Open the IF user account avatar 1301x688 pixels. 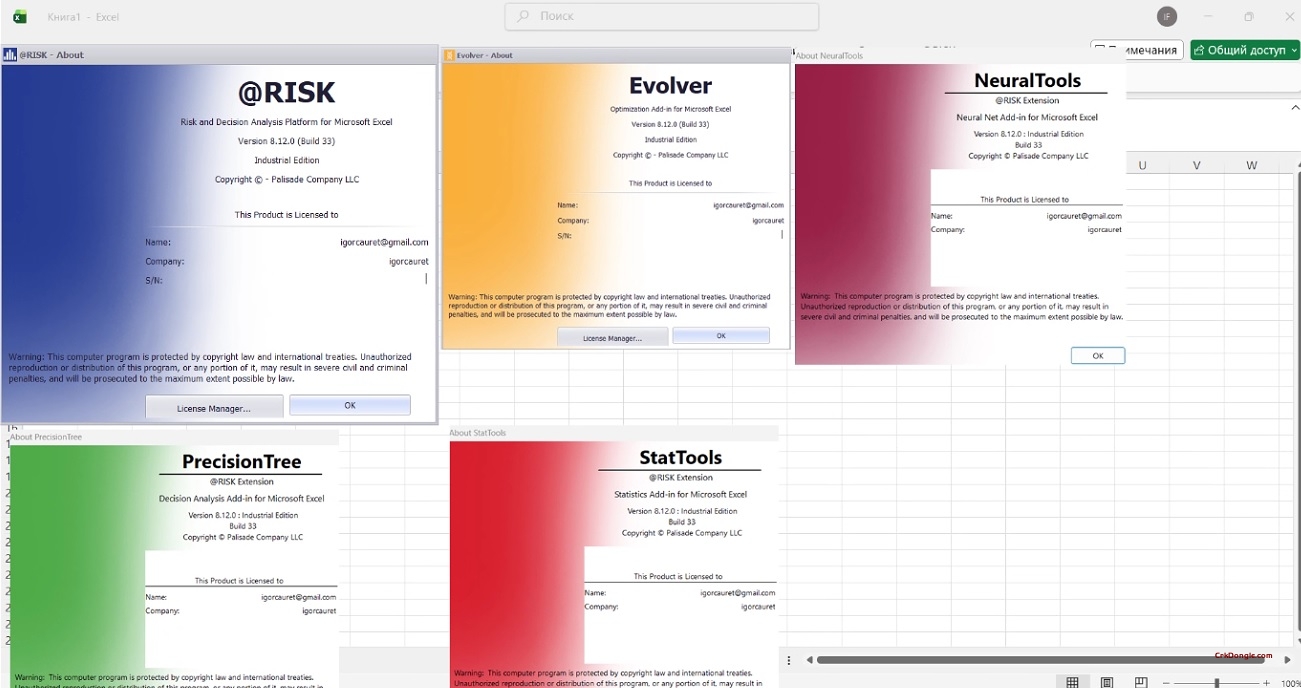click(1166, 16)
